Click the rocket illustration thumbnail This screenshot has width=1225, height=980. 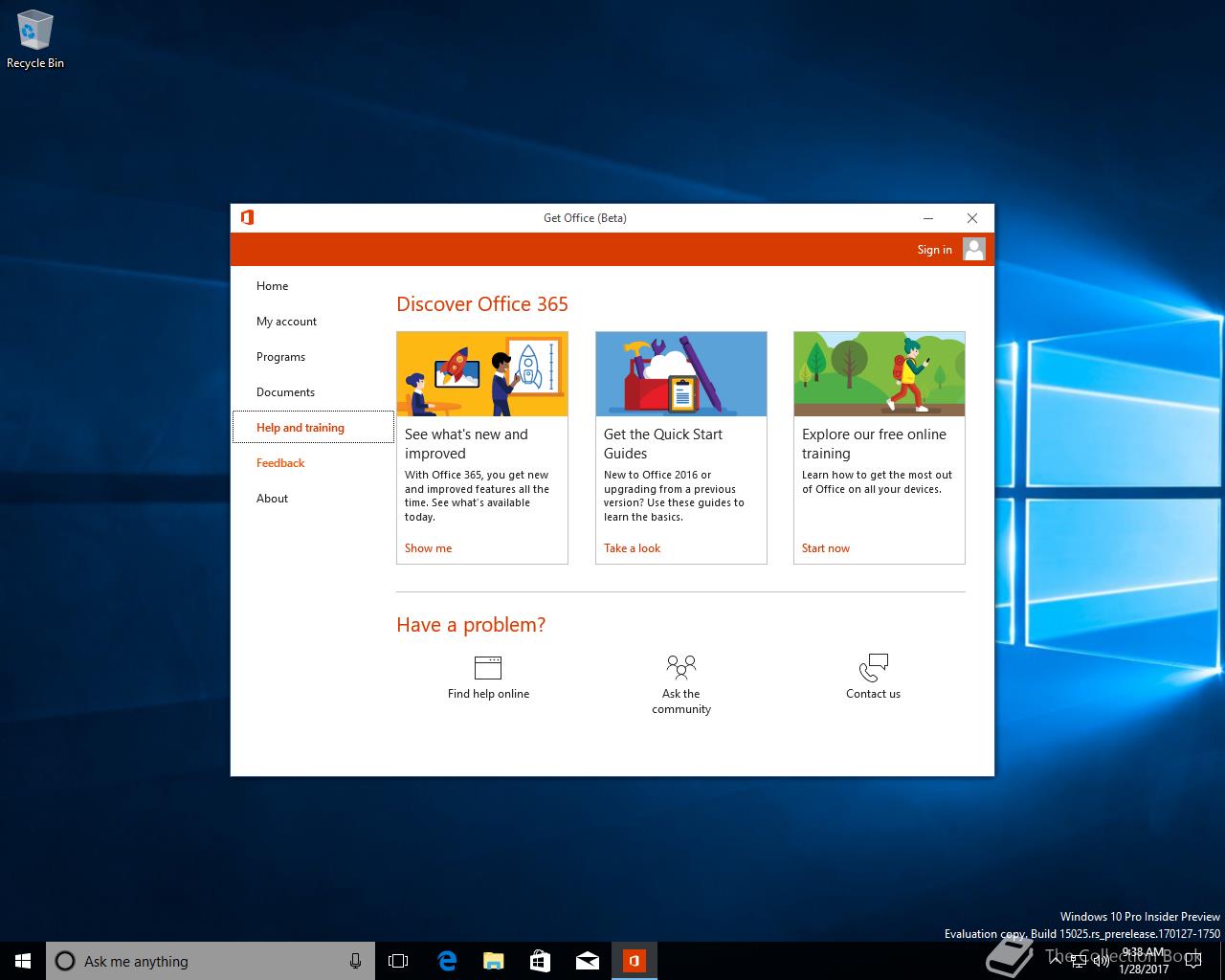(x=482, y=374)
